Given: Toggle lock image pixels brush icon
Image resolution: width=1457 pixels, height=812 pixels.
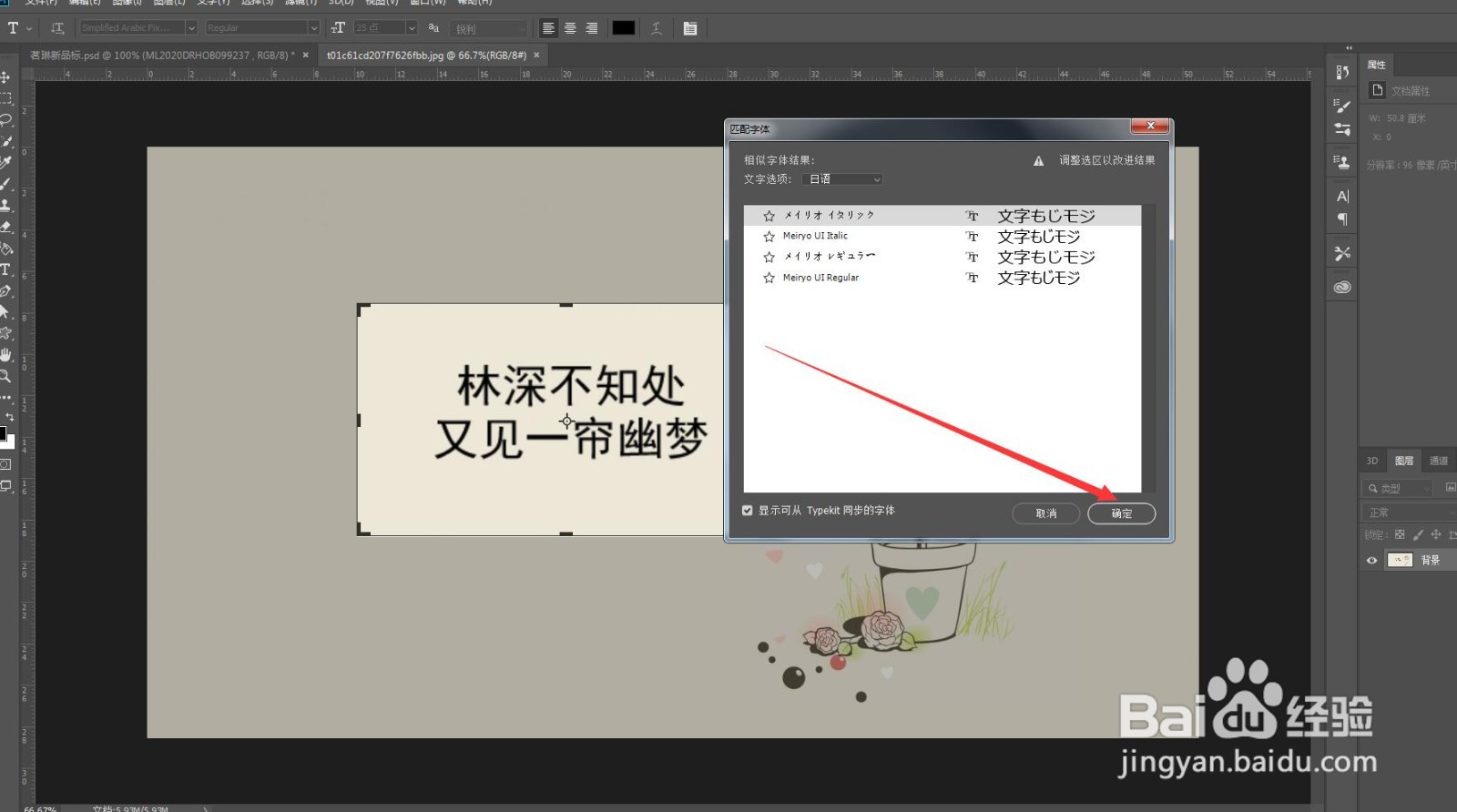Looking at the screenshot, I should coord(1418,534).
